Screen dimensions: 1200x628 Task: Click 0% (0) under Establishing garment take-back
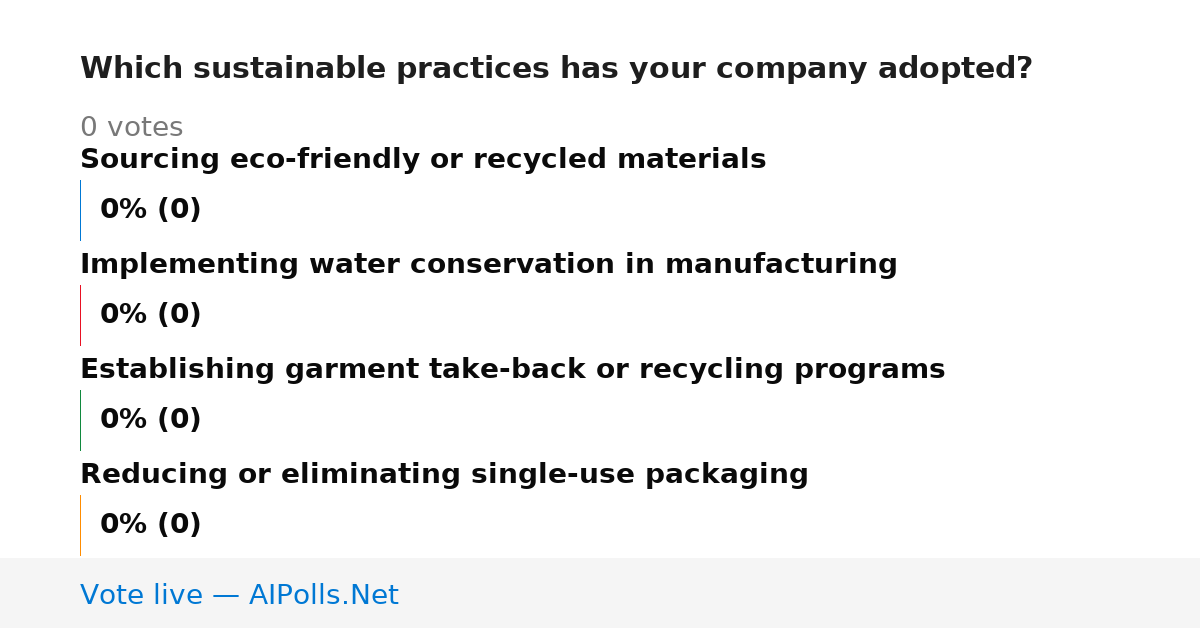(150, 420)
